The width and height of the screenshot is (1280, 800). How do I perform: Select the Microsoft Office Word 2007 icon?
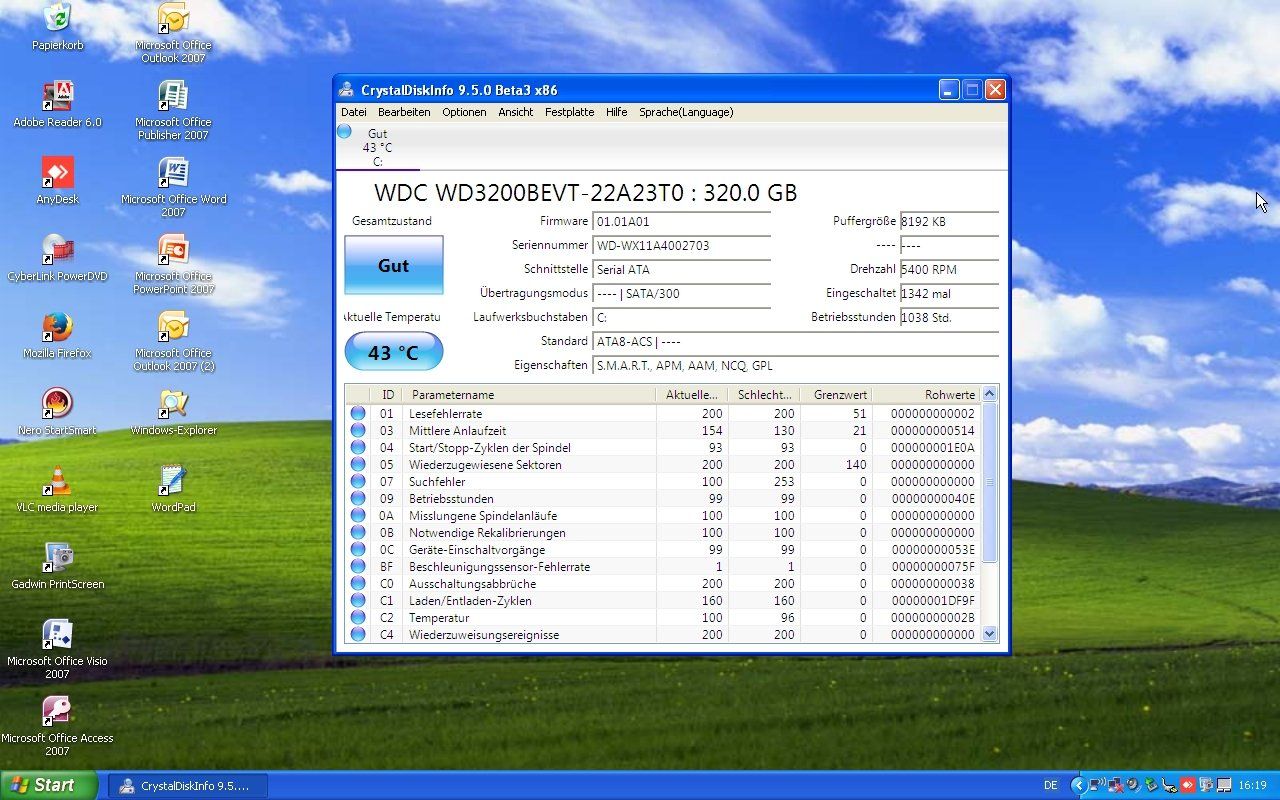click(173, 187)
